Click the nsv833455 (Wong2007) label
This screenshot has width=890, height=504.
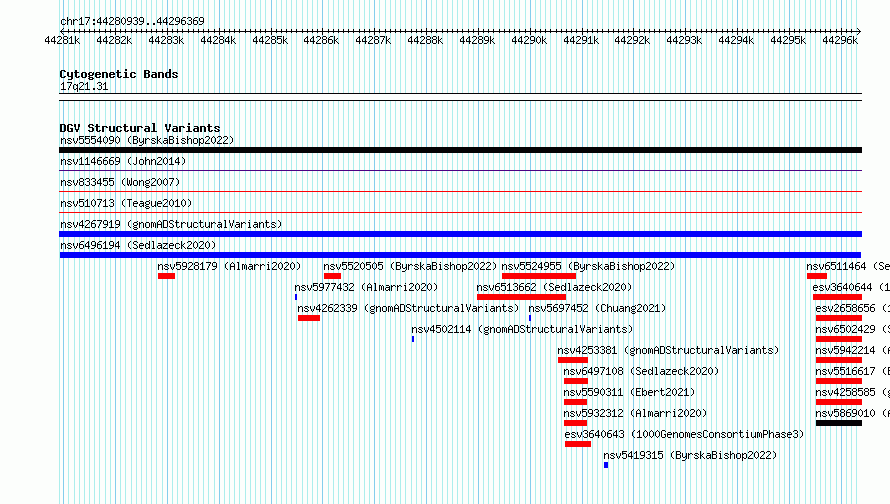(x=120, y=182)
